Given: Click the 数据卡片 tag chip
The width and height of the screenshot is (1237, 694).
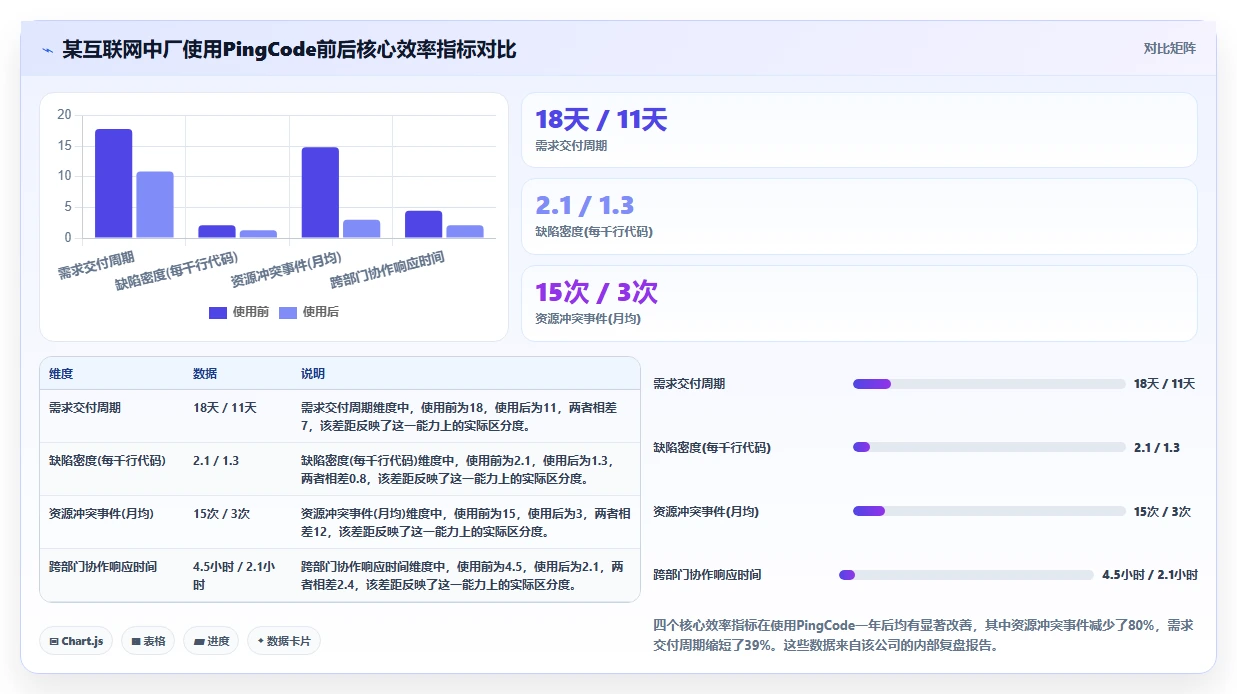Looking at the screenshot, I should coord(284,641).
